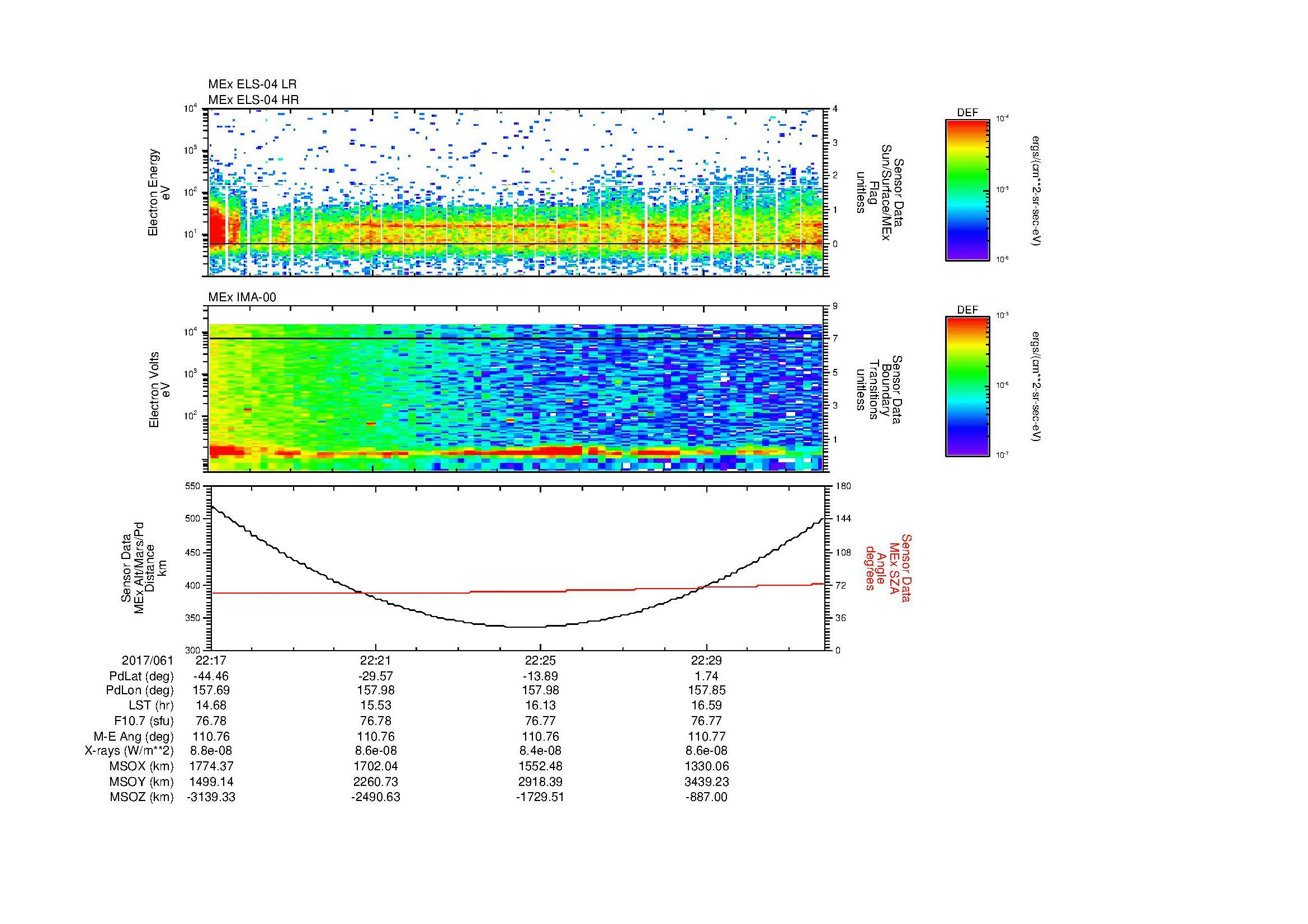Image resolution: width=1308 pixels, height=924 pixels.
Task: Click the X-rays (W/m**2) row label
Action: pyautogui.click(x=129, y=751)
